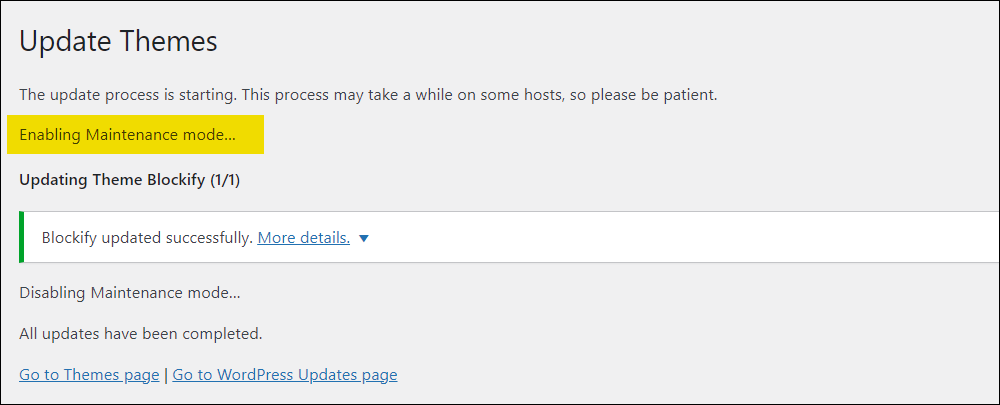Click the Blockify updated successfully message
The width and height of the screenshot is (1000, 405).
pyautogui.click(x=147, y=238)
